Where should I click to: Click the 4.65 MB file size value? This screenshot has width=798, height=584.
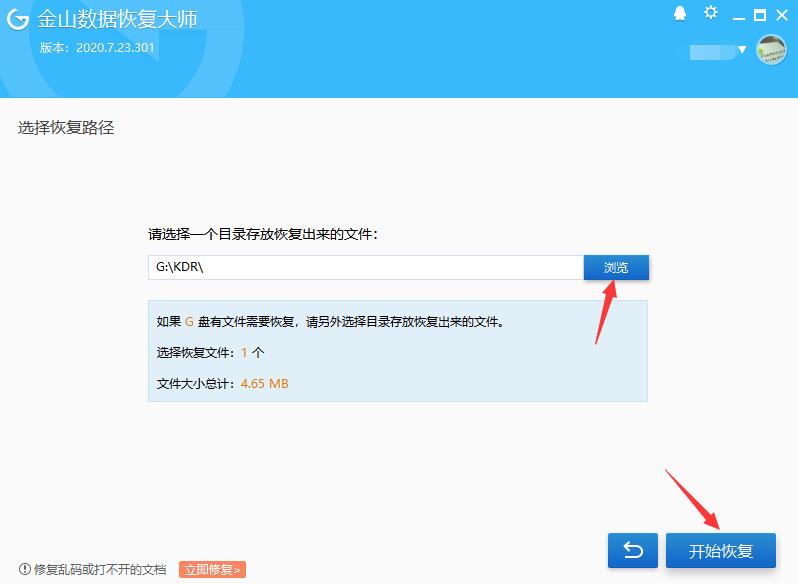tap(265, 384)
